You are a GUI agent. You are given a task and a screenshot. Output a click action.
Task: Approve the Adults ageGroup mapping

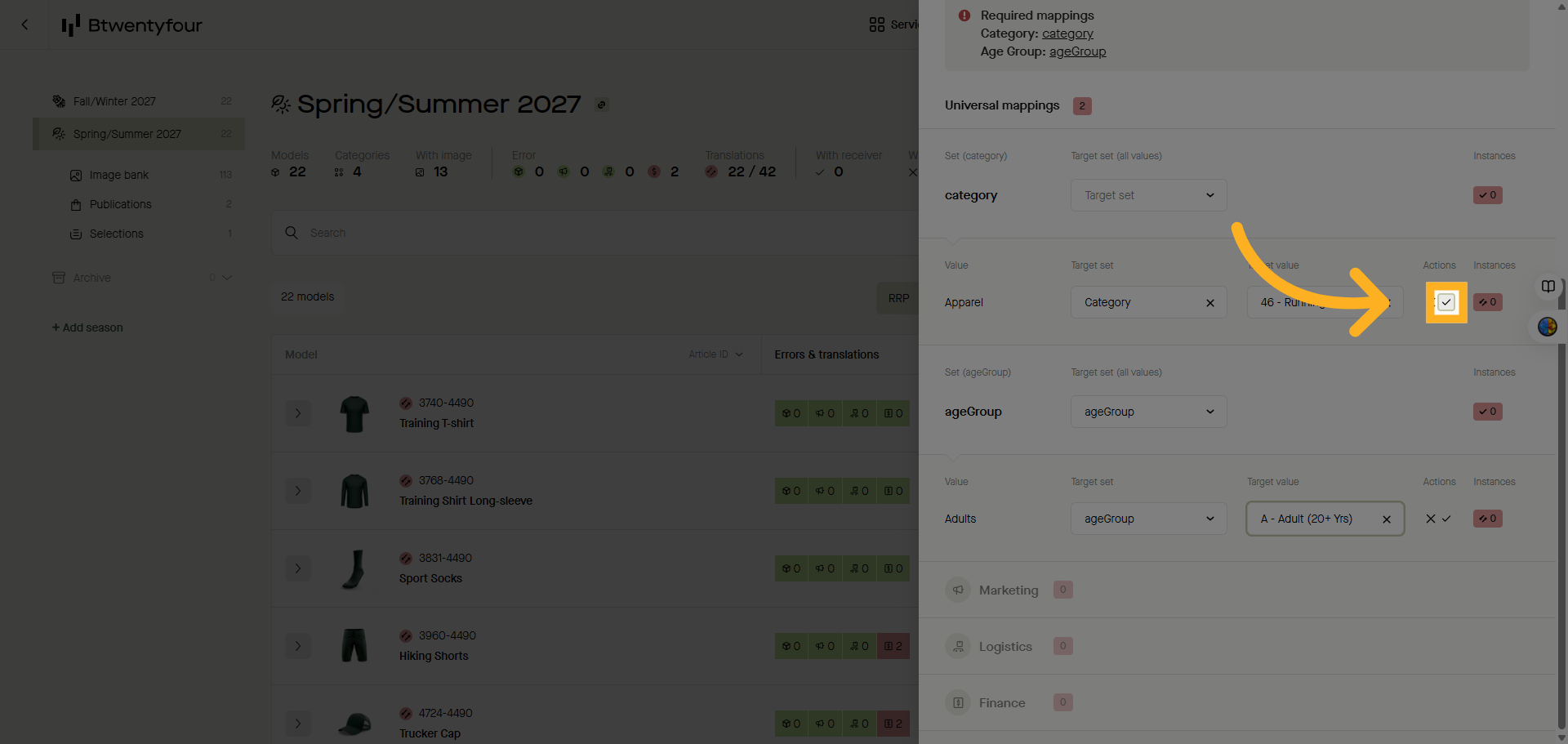tap(1445, 519)
